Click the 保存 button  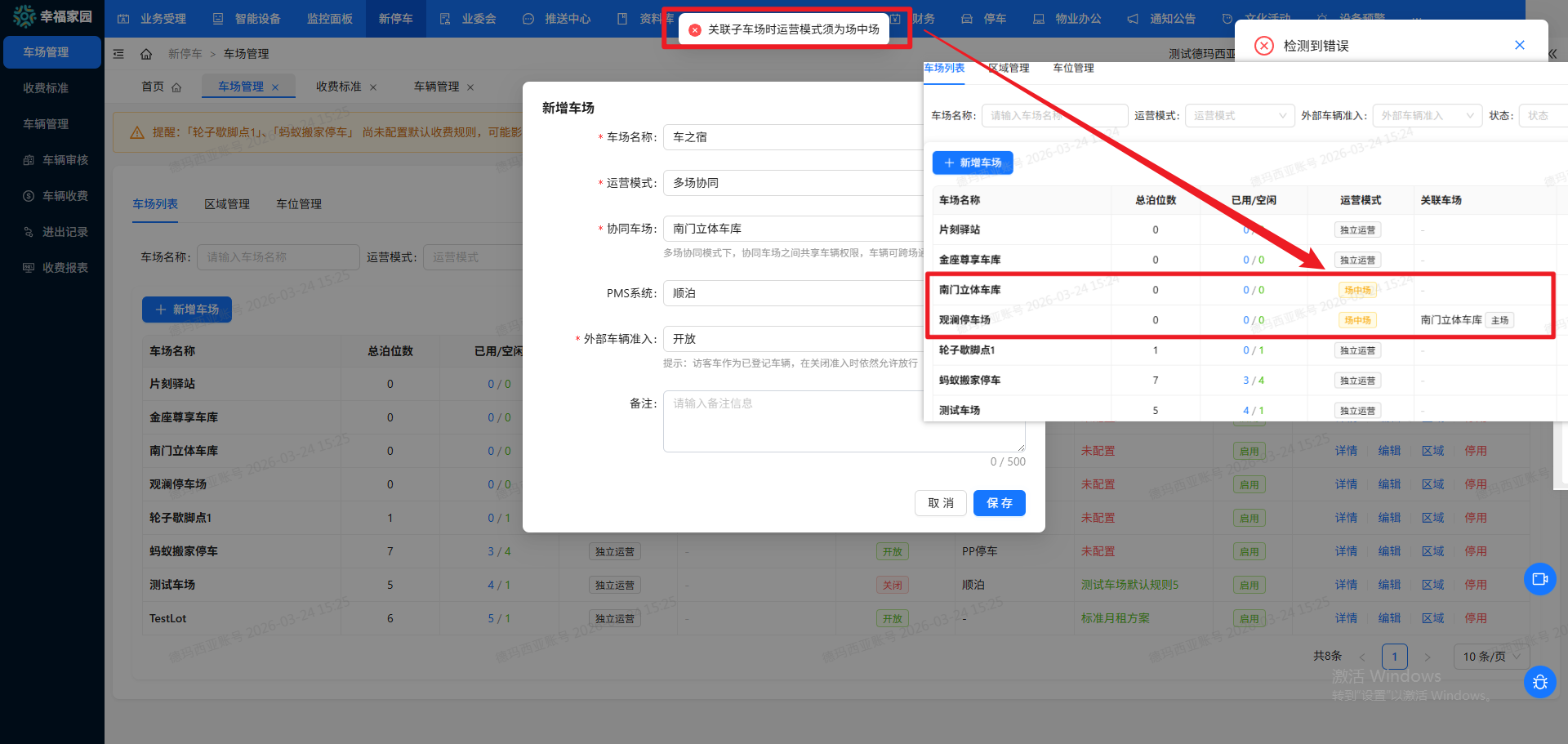[999, 503]
